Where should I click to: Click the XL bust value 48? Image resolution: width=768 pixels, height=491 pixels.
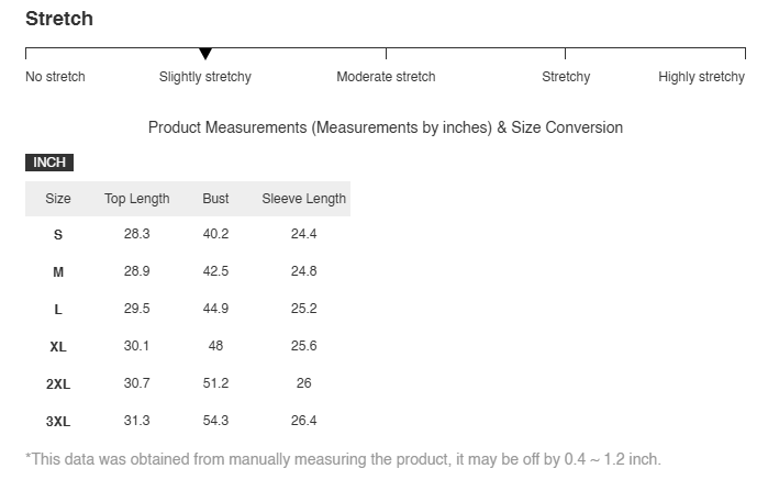(216, 346)
